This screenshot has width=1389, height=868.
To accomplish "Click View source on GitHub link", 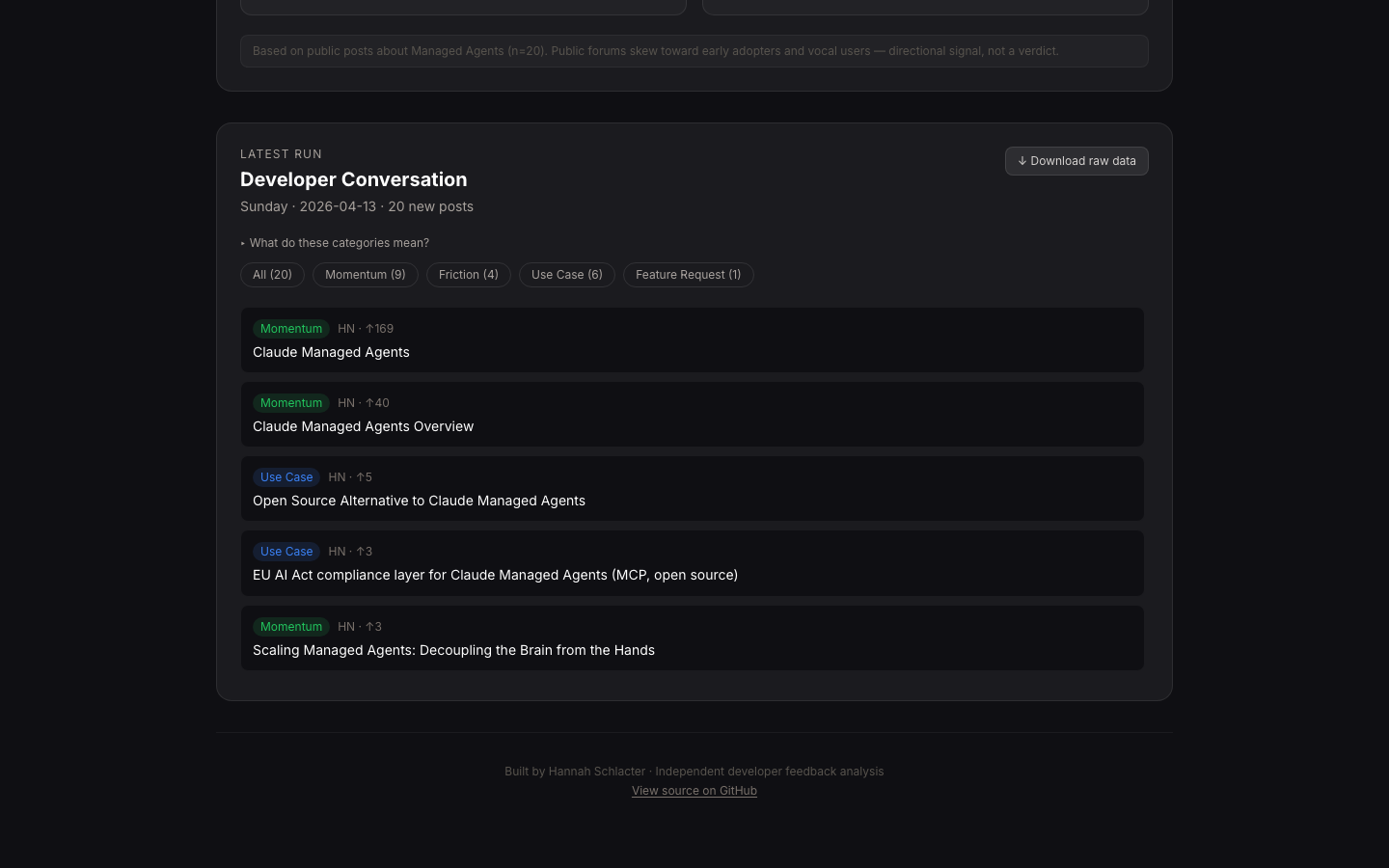I will [694, 791].
